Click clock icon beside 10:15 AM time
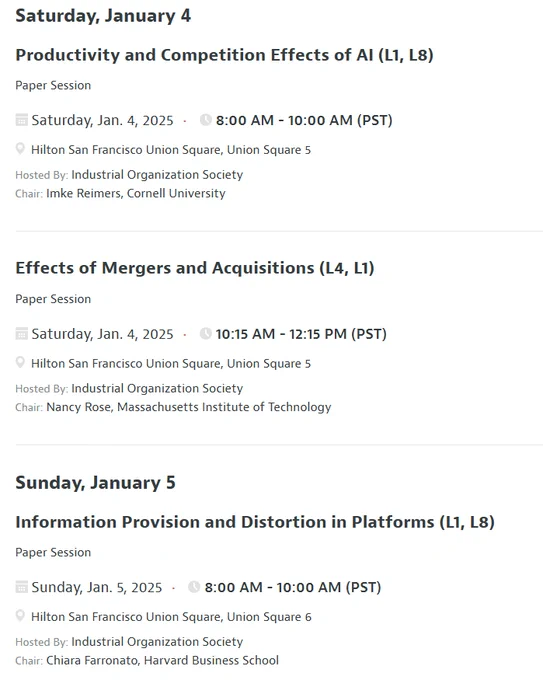Screen dimensions: 543x680 (206, 333)
